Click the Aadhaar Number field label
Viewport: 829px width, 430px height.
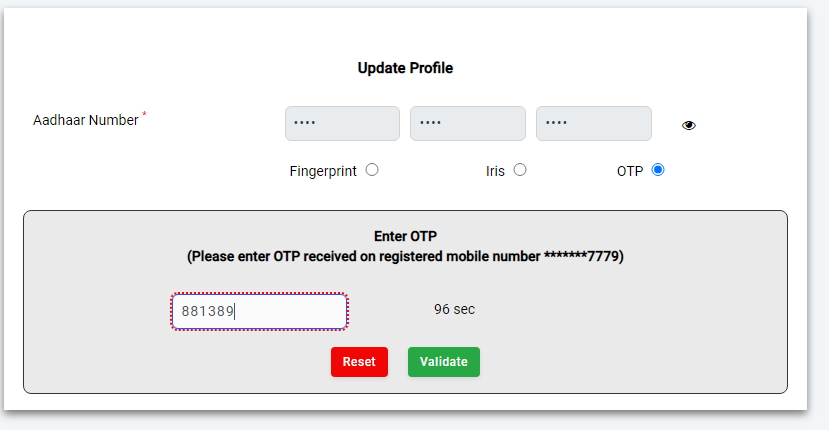click(x=86, y=120)
